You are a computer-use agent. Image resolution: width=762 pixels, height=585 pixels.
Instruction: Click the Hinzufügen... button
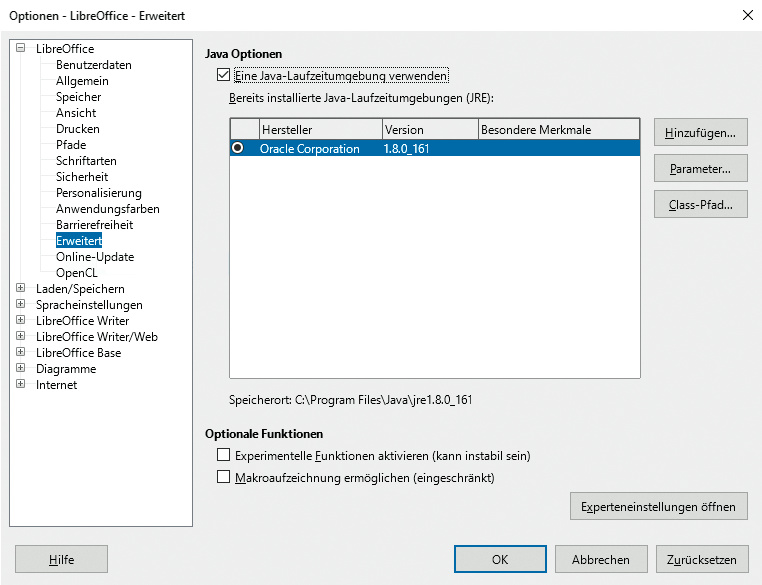coord(700,132)
